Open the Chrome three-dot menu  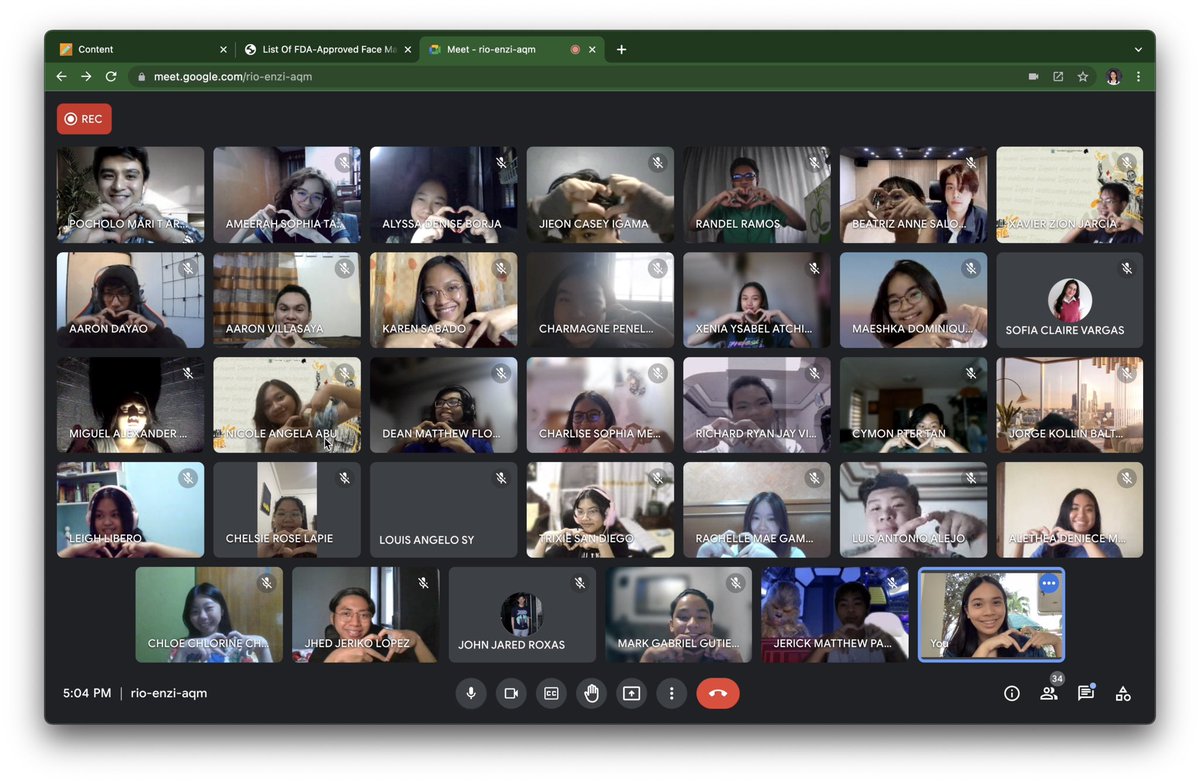coord(1138,76)
